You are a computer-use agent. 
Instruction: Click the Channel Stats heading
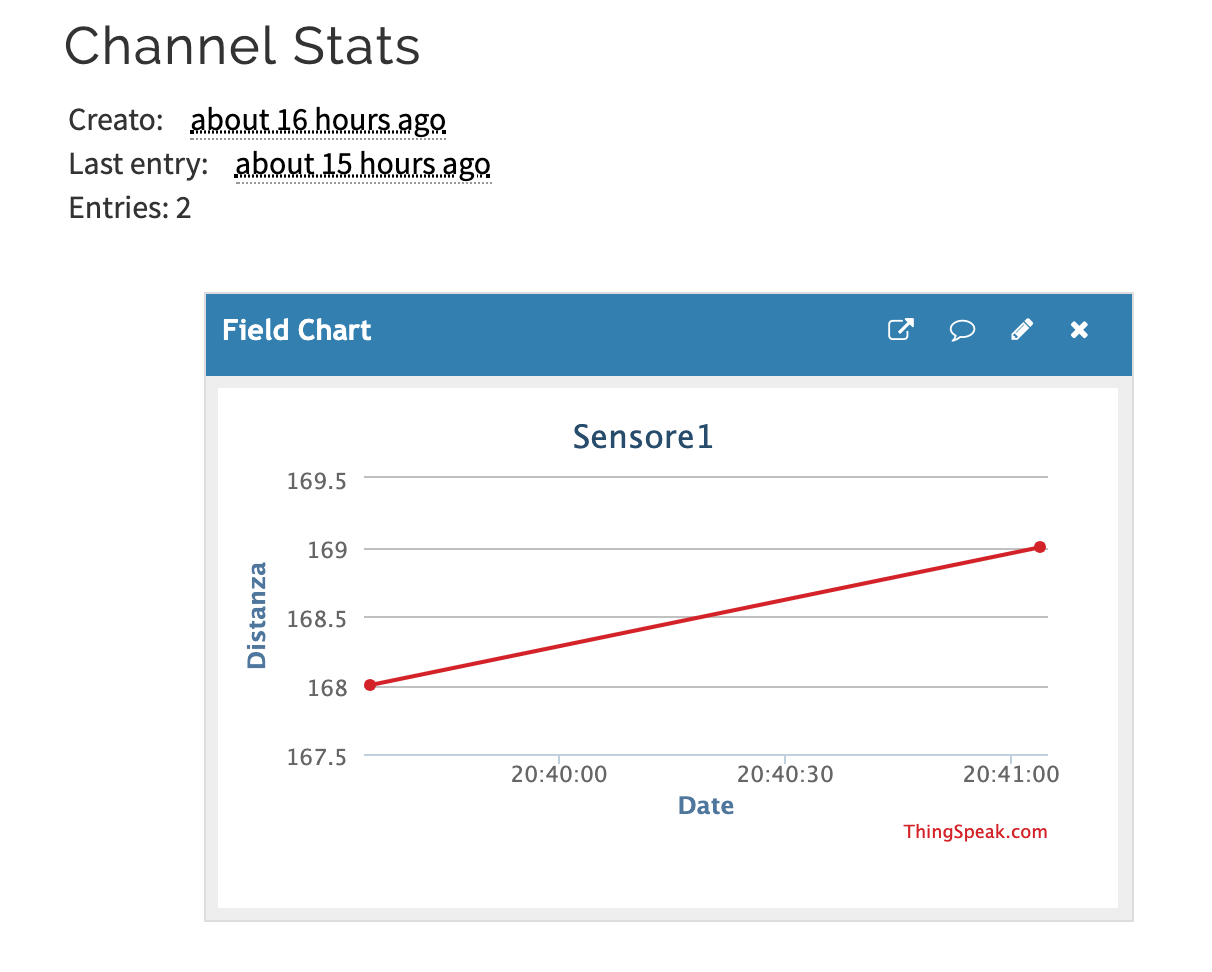[242, 45]
